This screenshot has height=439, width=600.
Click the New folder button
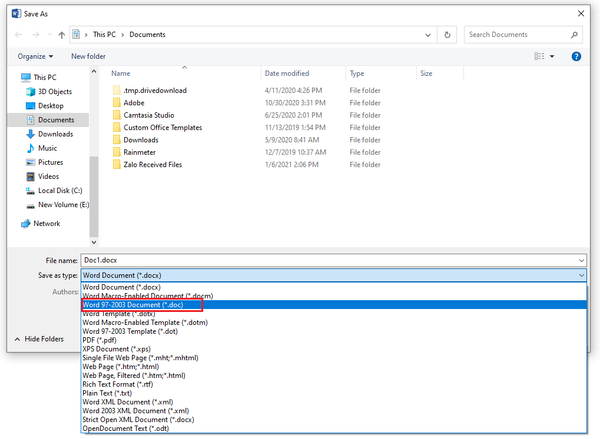pyautogui.click(x=88, y=57)
